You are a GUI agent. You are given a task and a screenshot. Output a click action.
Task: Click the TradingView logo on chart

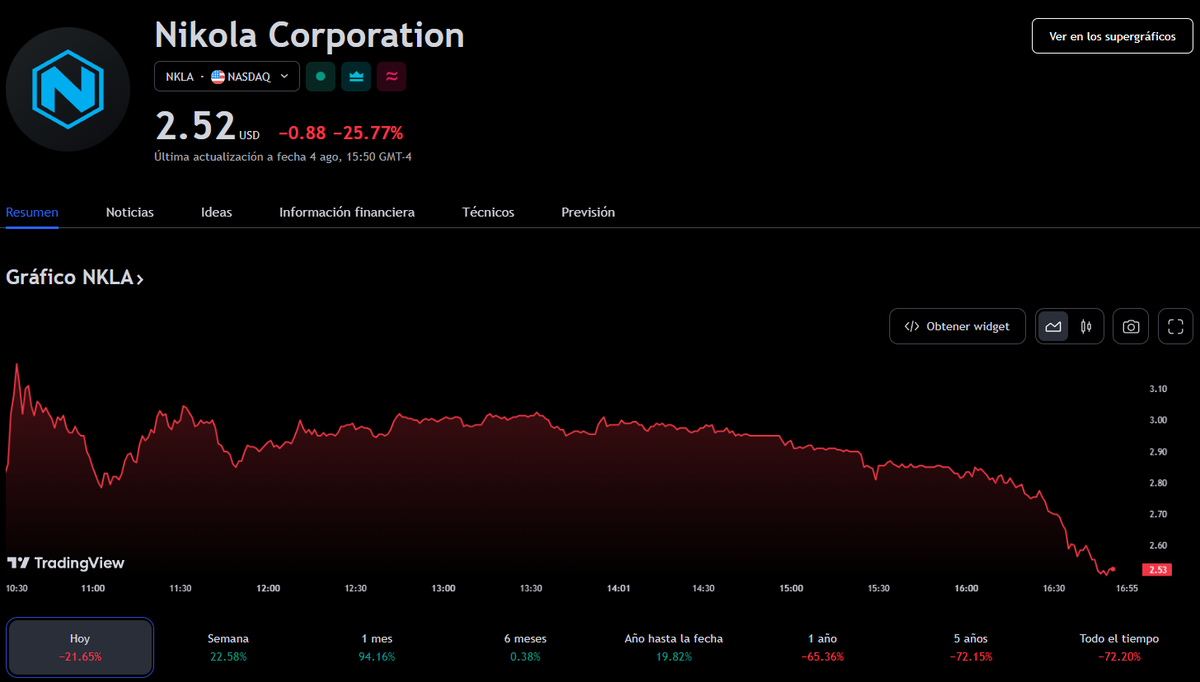pos(66,563)
